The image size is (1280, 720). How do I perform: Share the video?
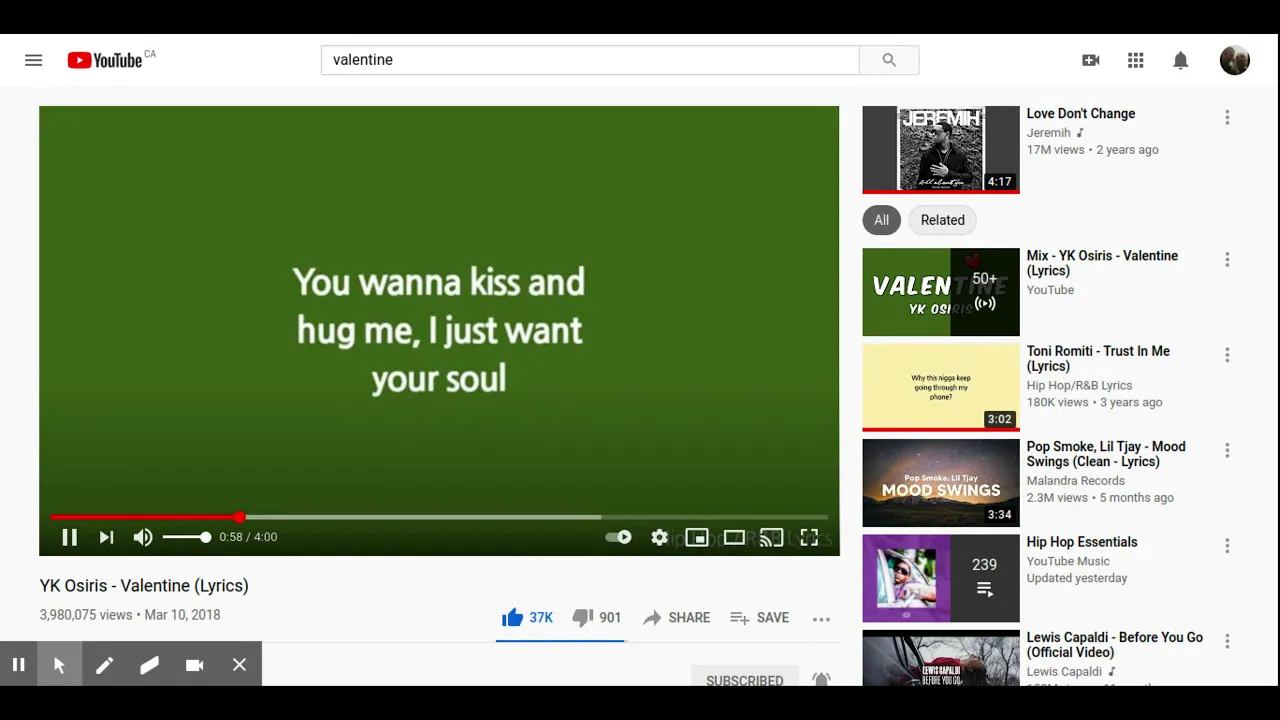click(676, 618)
